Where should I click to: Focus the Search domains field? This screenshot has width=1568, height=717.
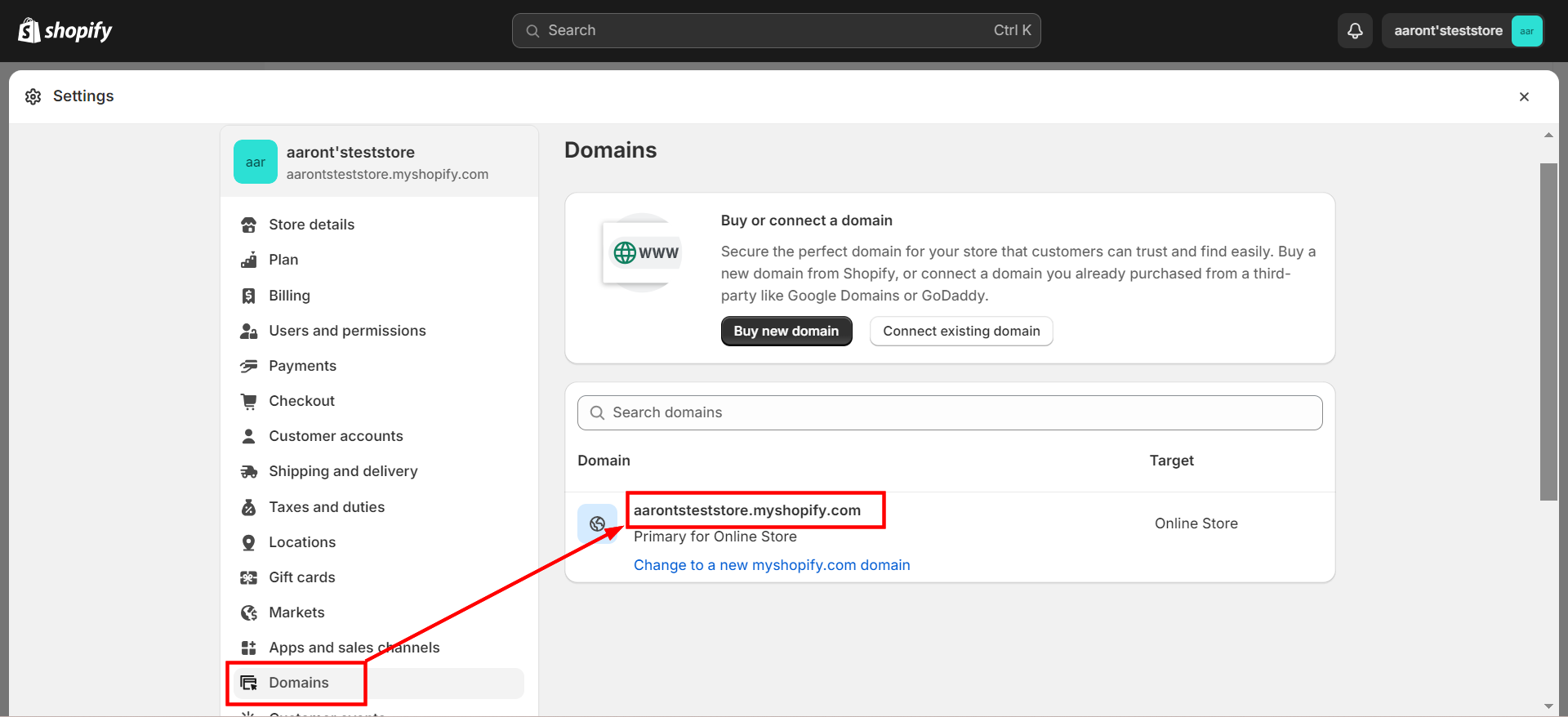pyautogui.click(x=950, y=413)
